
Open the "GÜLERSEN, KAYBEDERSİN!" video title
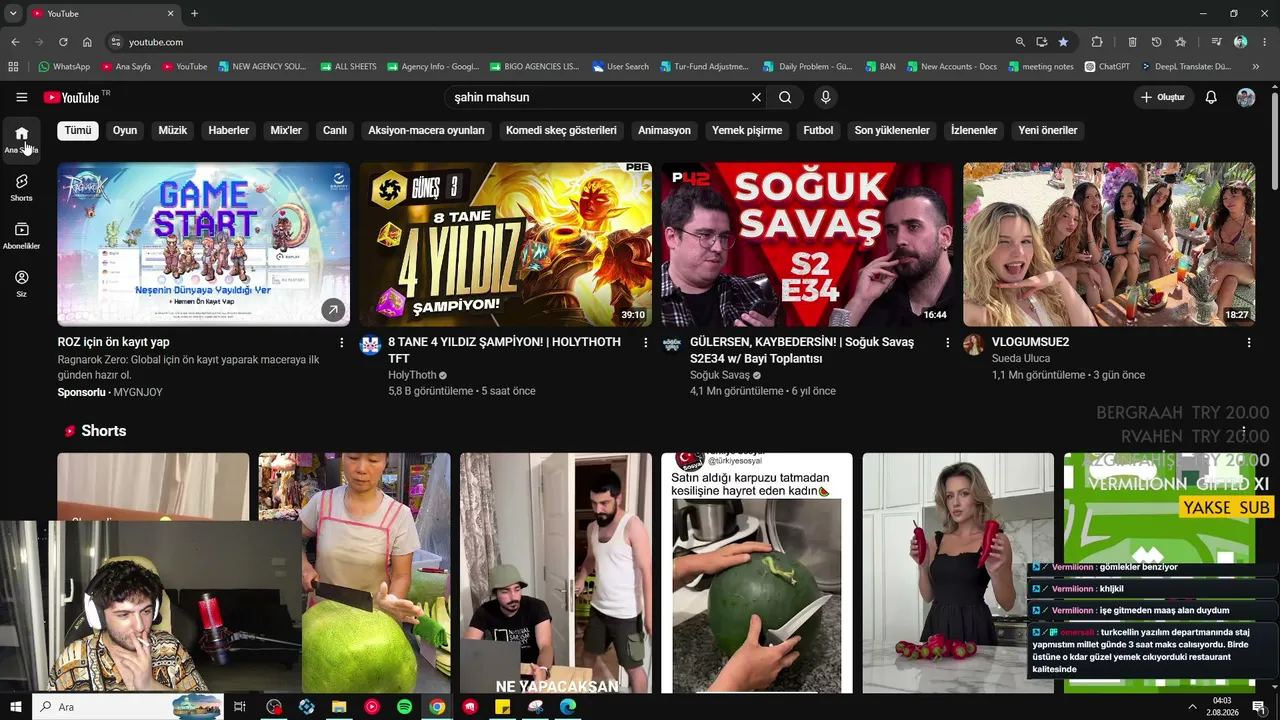click(x=802, y=350)
